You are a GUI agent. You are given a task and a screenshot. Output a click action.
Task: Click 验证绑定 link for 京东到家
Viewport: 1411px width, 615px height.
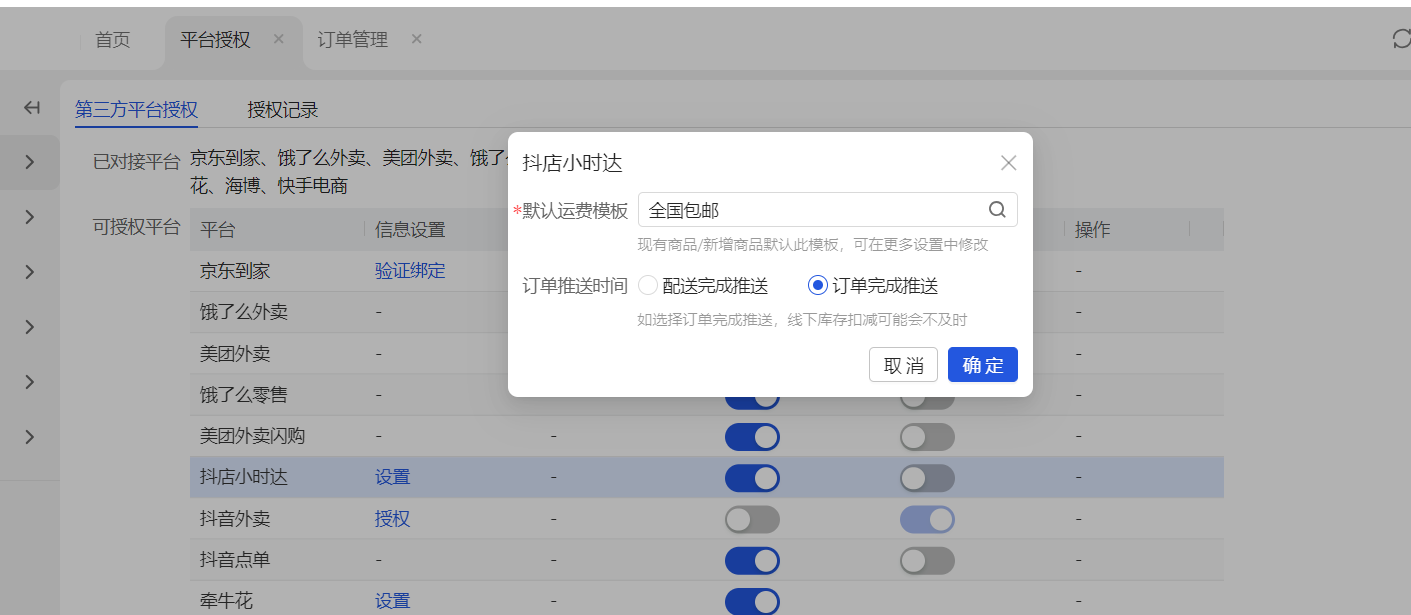(410, 271)
